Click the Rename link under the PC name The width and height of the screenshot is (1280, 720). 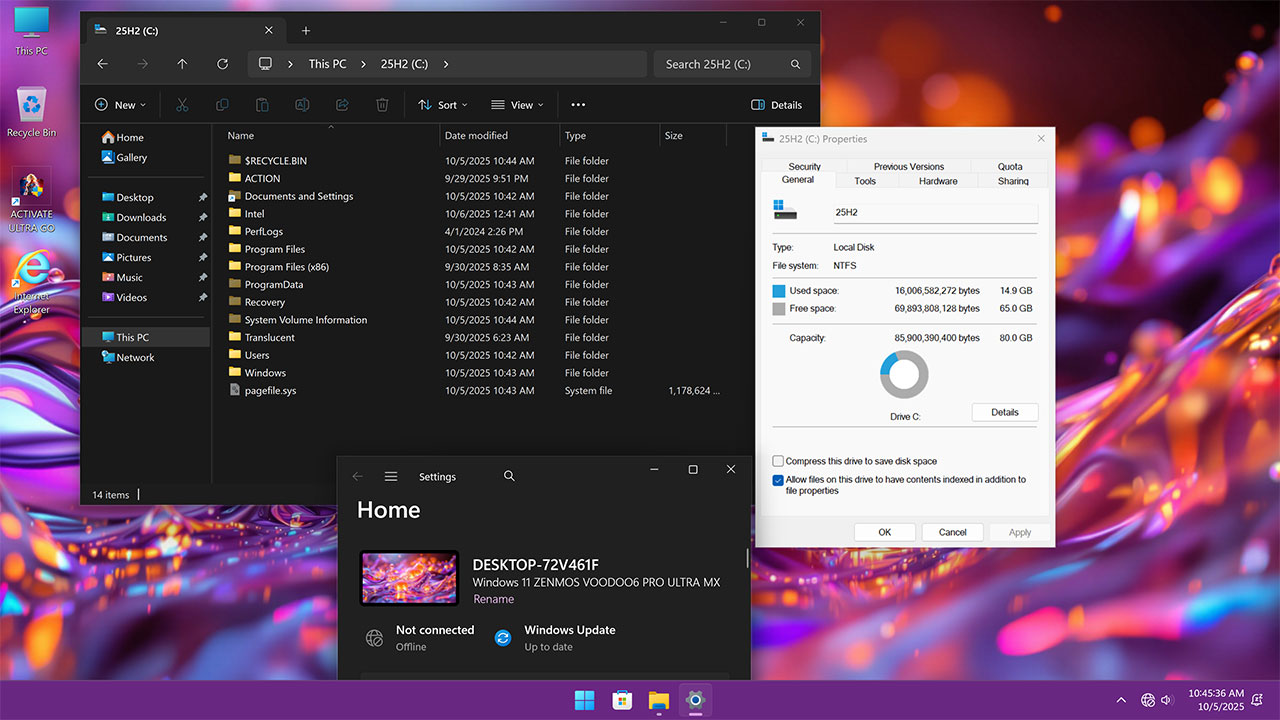494,599
